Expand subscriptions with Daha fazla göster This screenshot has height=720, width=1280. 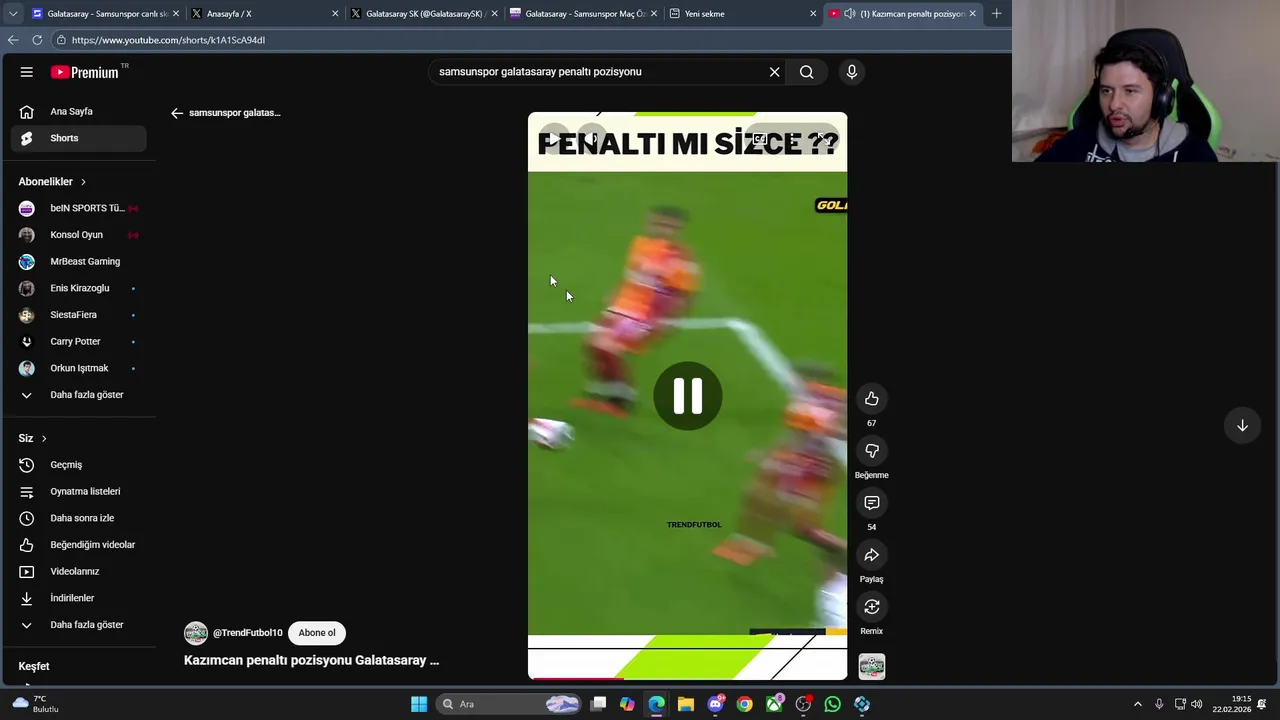pos(78,395)
